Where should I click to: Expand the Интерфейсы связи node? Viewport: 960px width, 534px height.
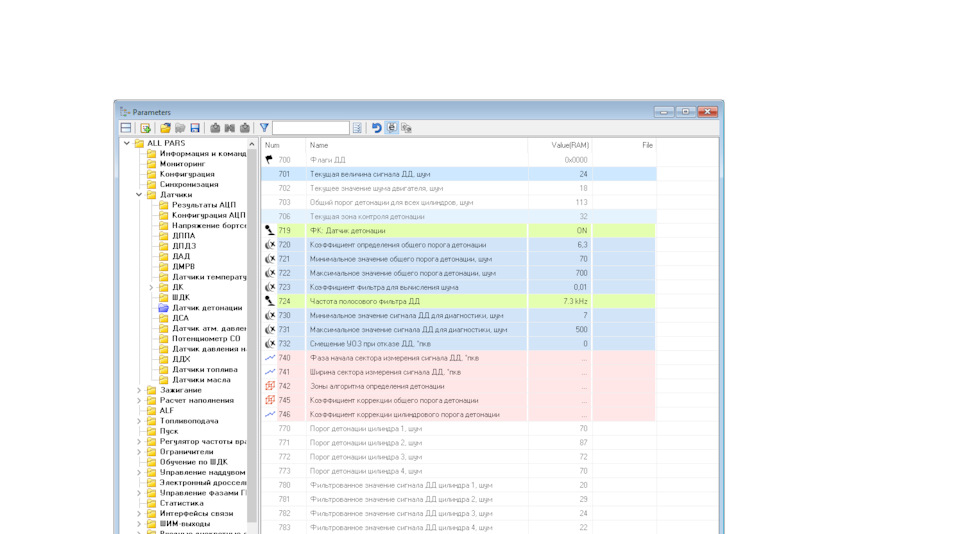139,514
